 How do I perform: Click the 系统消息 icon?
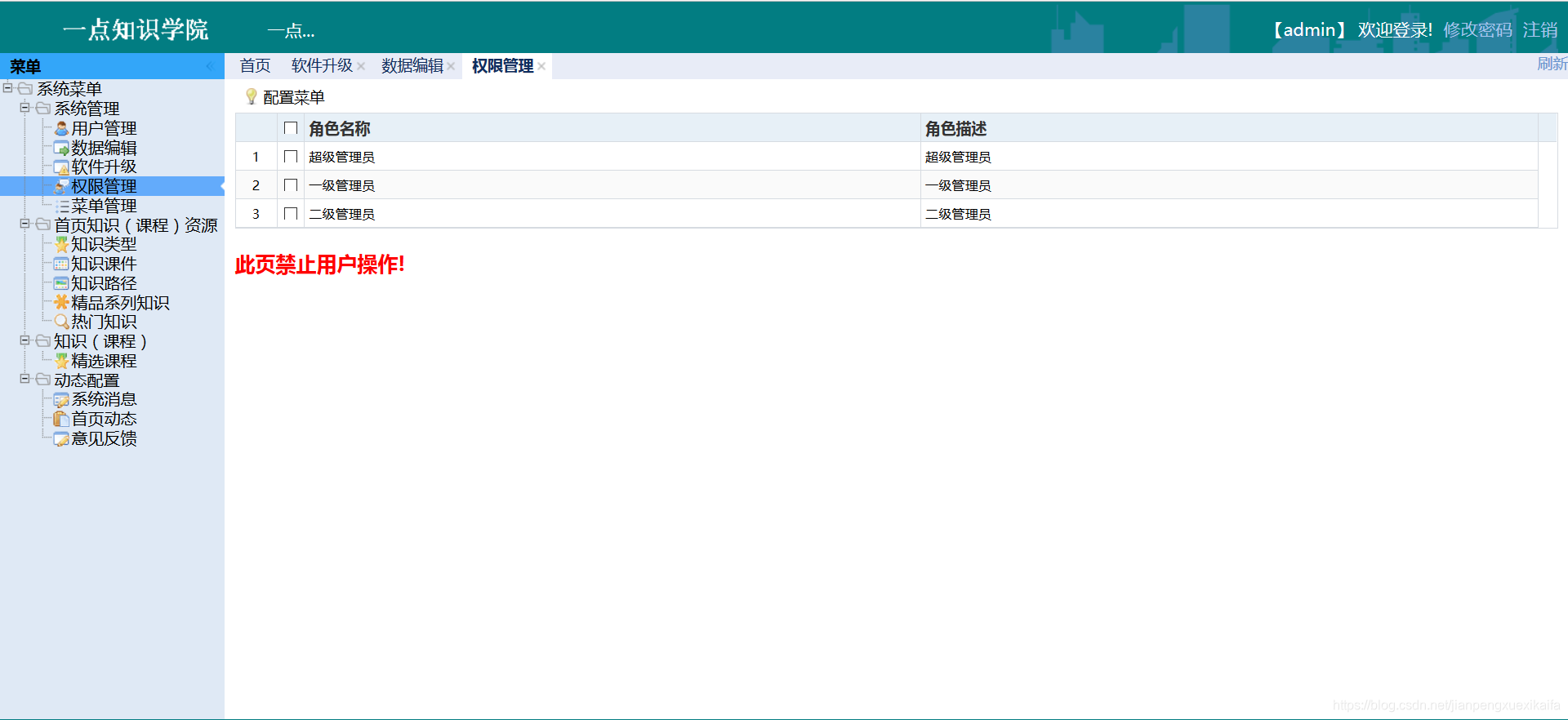pyautogui.click(x=61, y=400)
